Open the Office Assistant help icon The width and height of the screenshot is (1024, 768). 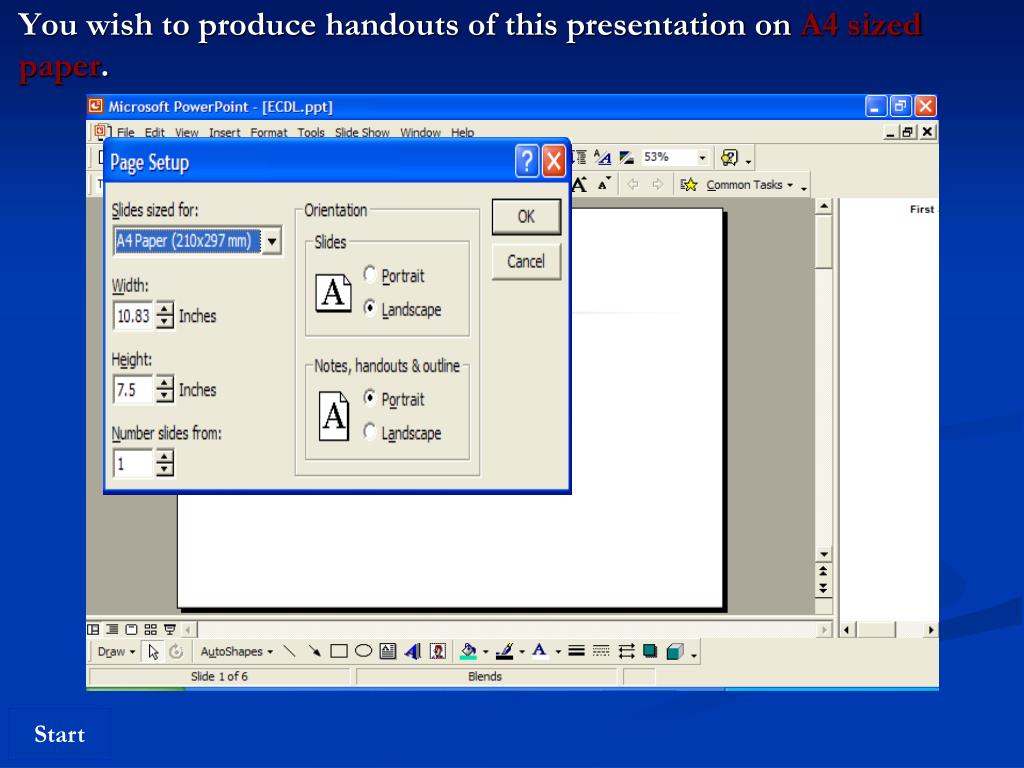(729, 158)
